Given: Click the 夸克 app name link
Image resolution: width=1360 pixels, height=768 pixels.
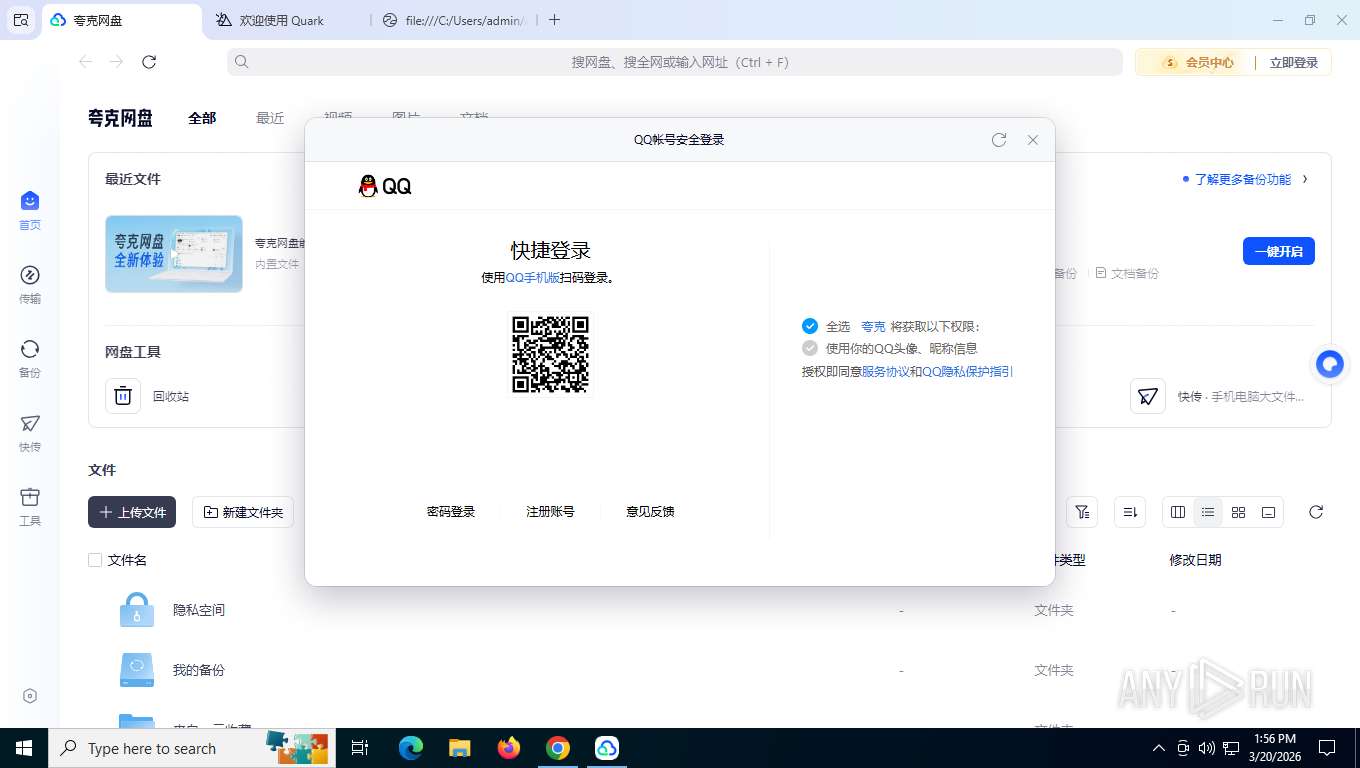Looking at the screenshot, I should pyautogui.click(x=873, y=327).
